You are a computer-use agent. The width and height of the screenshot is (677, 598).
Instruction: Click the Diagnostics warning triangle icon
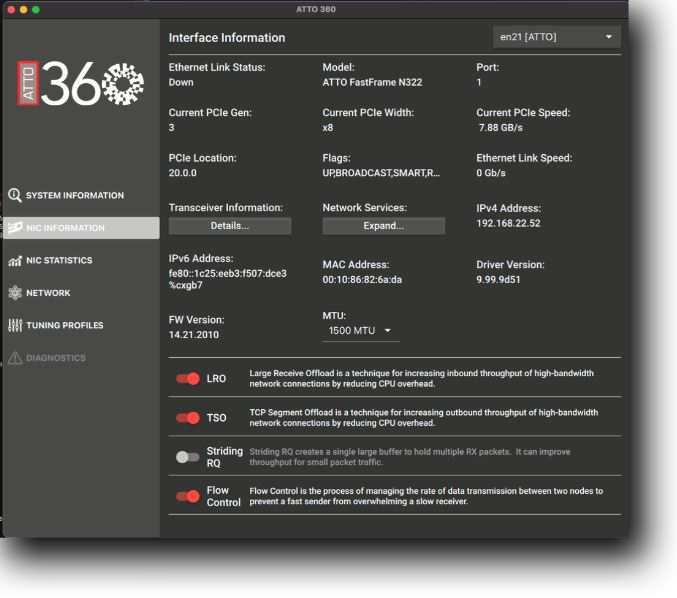click(15, 358)
